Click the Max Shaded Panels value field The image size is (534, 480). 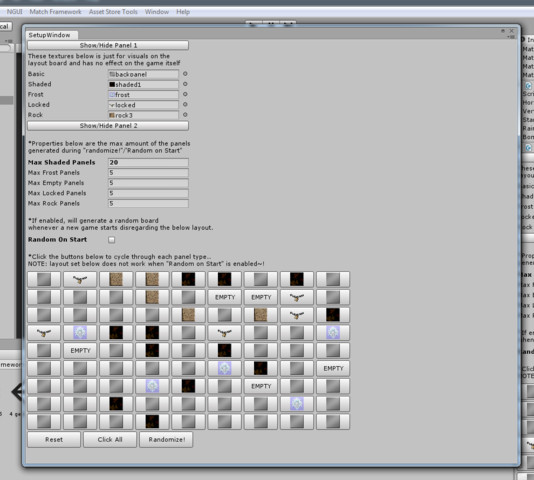click(x=148, y=162)
